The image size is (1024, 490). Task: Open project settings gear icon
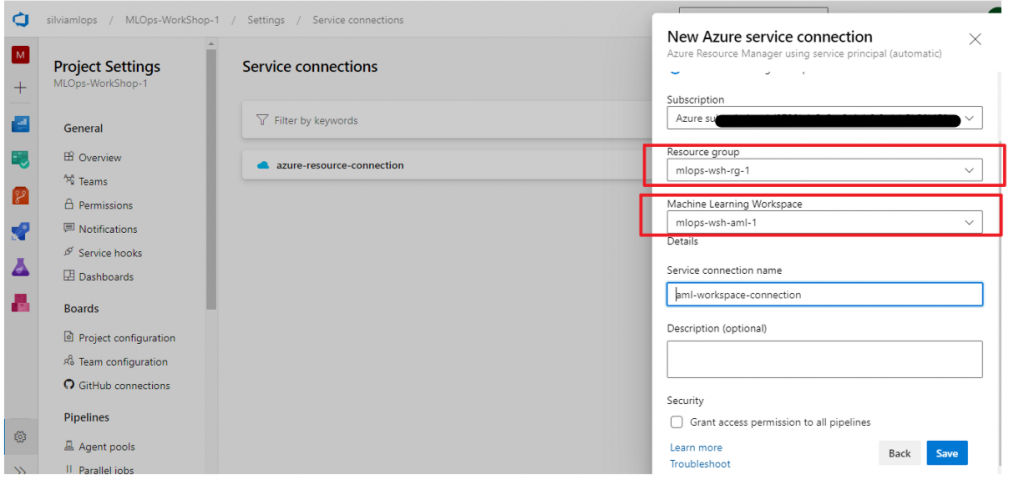click(x=20, y=436)
